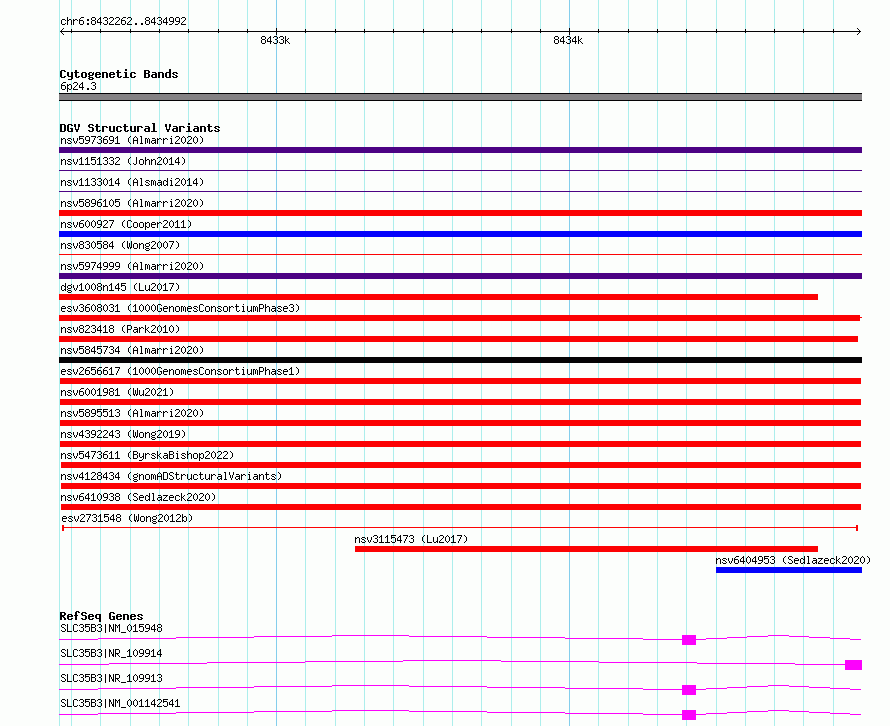Select the nsv6404953 (Sedlazeck2020) blue variant bar
Screen dimensions: 890x726
(789, 570)
